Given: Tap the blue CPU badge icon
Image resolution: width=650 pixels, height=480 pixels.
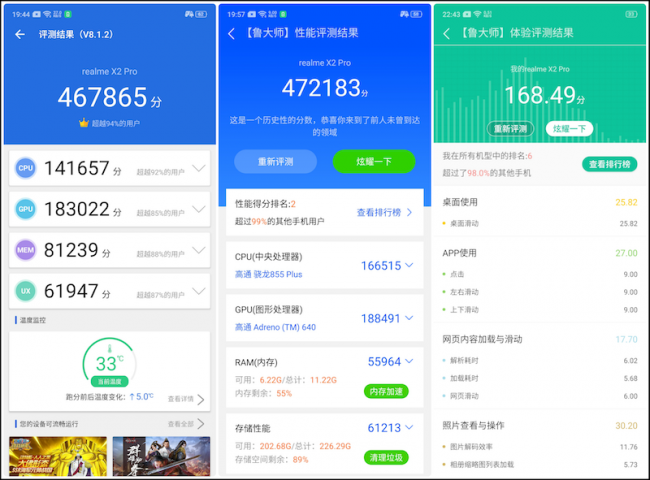Looking at the screenshot, I should (x=27, y=170).
